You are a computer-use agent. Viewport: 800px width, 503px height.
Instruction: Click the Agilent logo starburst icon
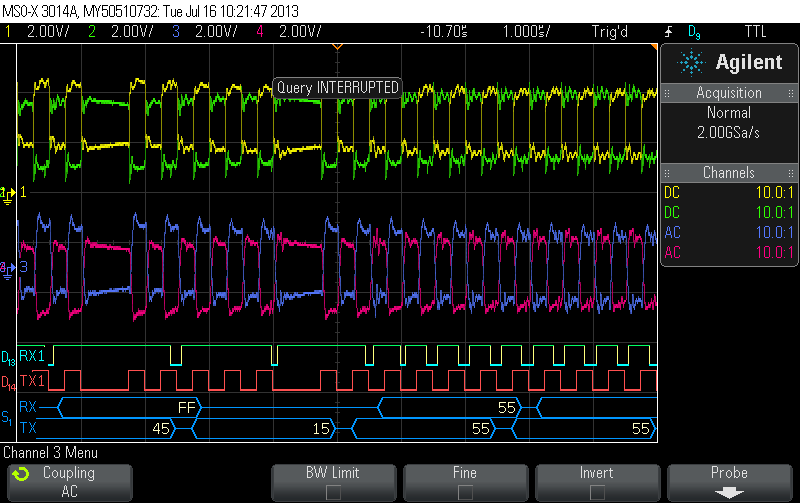pos(691,63)
